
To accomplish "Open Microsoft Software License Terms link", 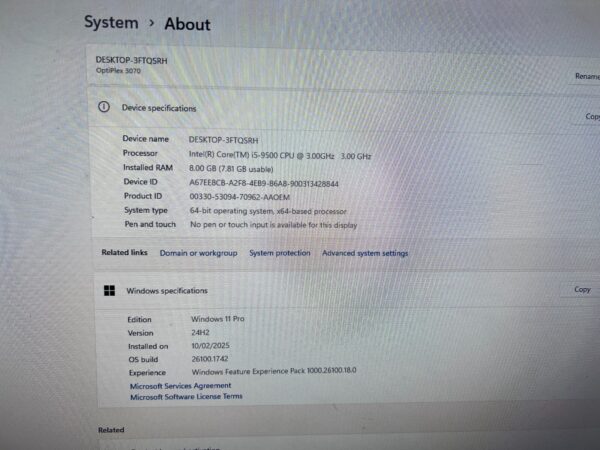I will (x=186, y=396).
